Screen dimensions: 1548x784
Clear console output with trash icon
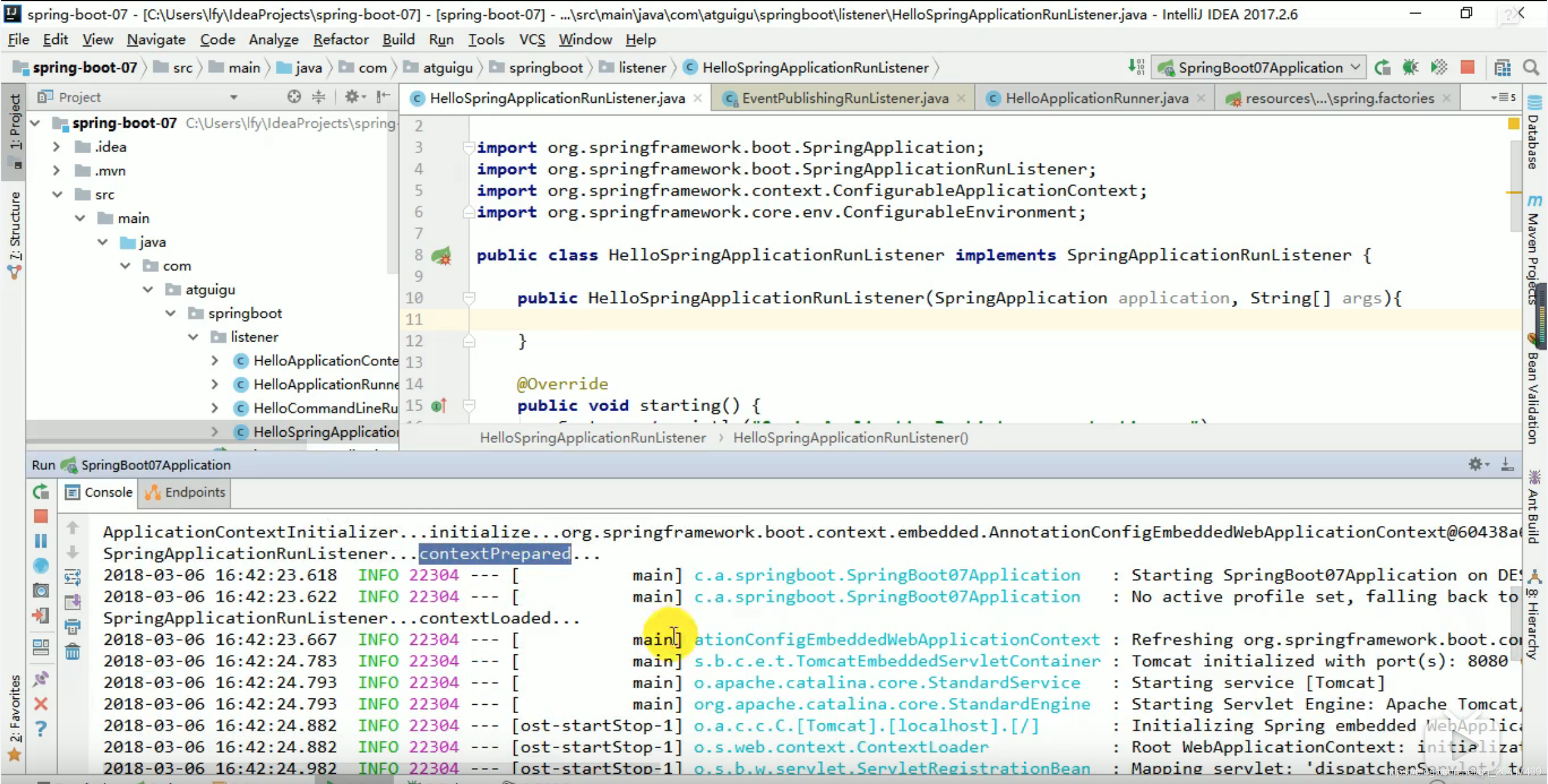[x=73, y=652]
